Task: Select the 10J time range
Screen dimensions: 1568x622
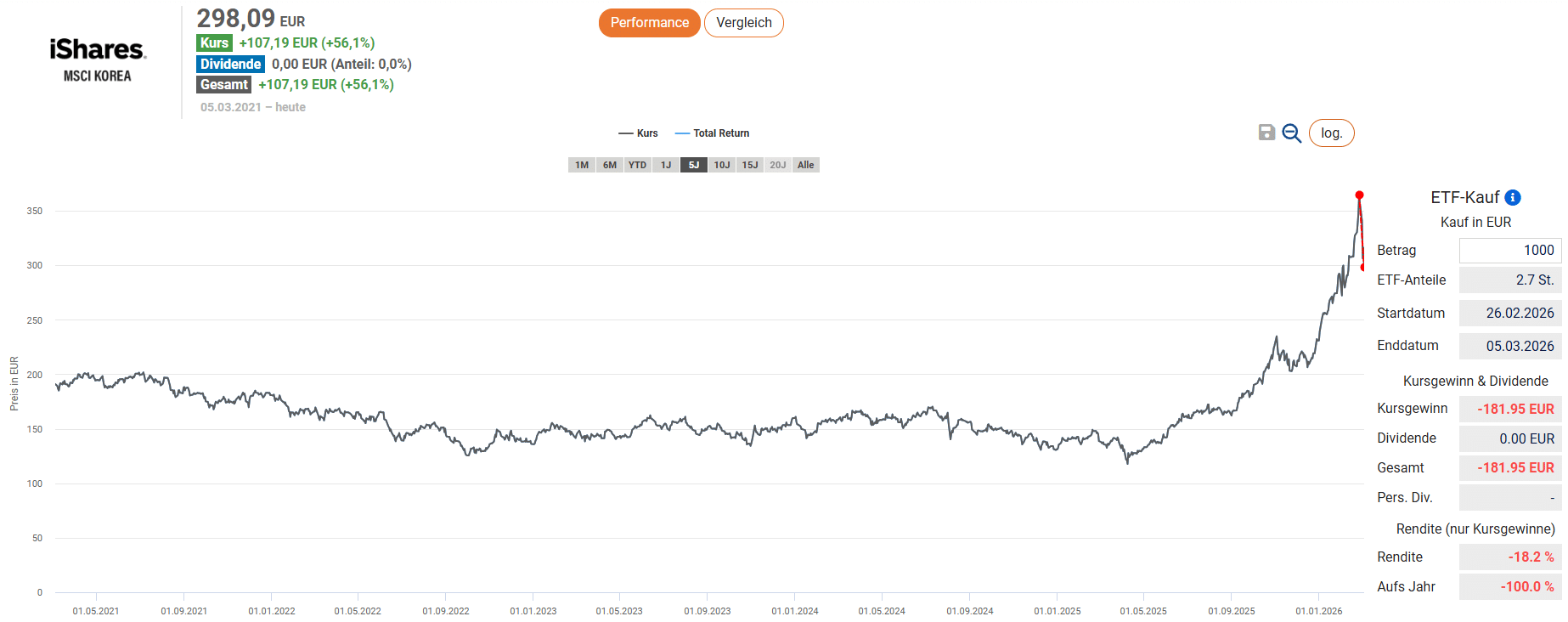Action: coord(722,165)
